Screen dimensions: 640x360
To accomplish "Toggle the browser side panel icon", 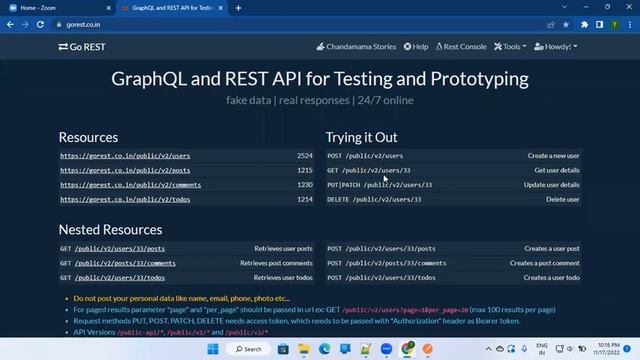I will (x=599, y=24).
